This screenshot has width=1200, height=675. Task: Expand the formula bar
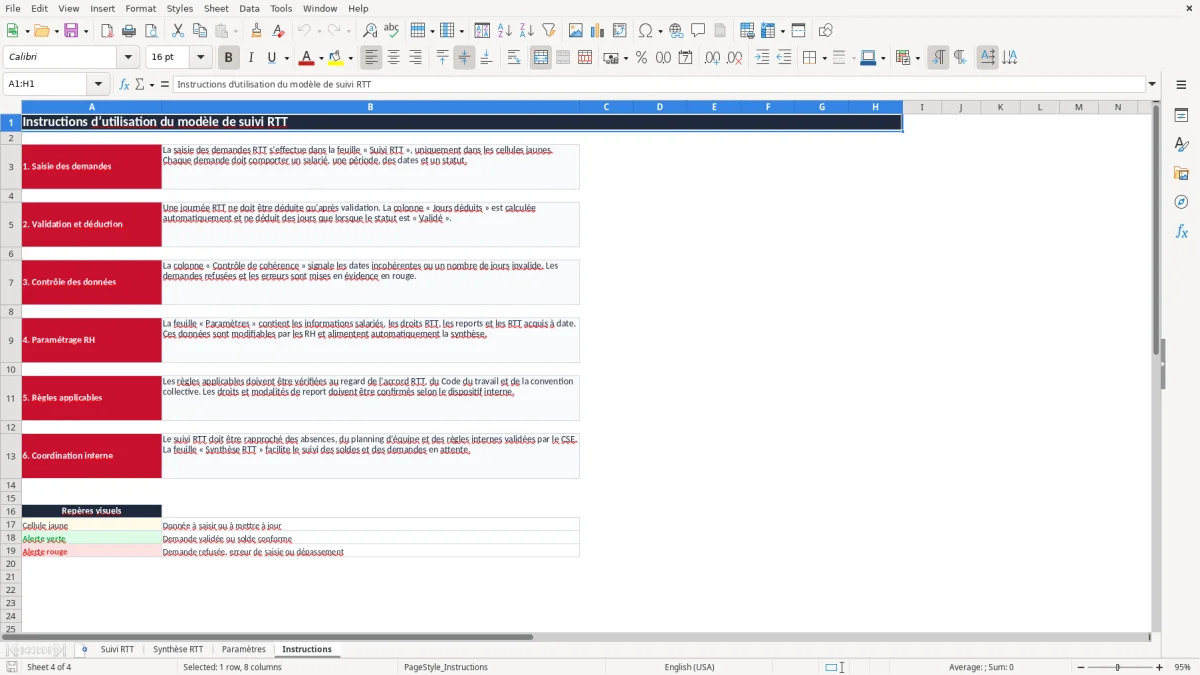(x=1152, y=85)
